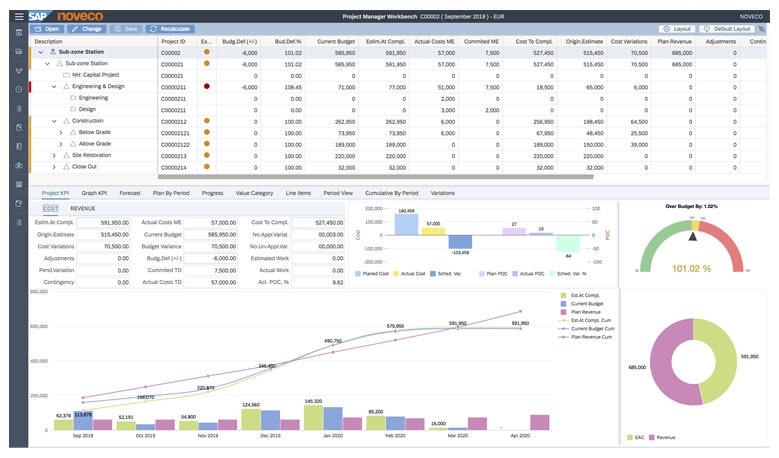Viewport: 779px width, 458px height.
Task: Click cell C00002122 in Project ID column
Action: [x=175, y=145]
